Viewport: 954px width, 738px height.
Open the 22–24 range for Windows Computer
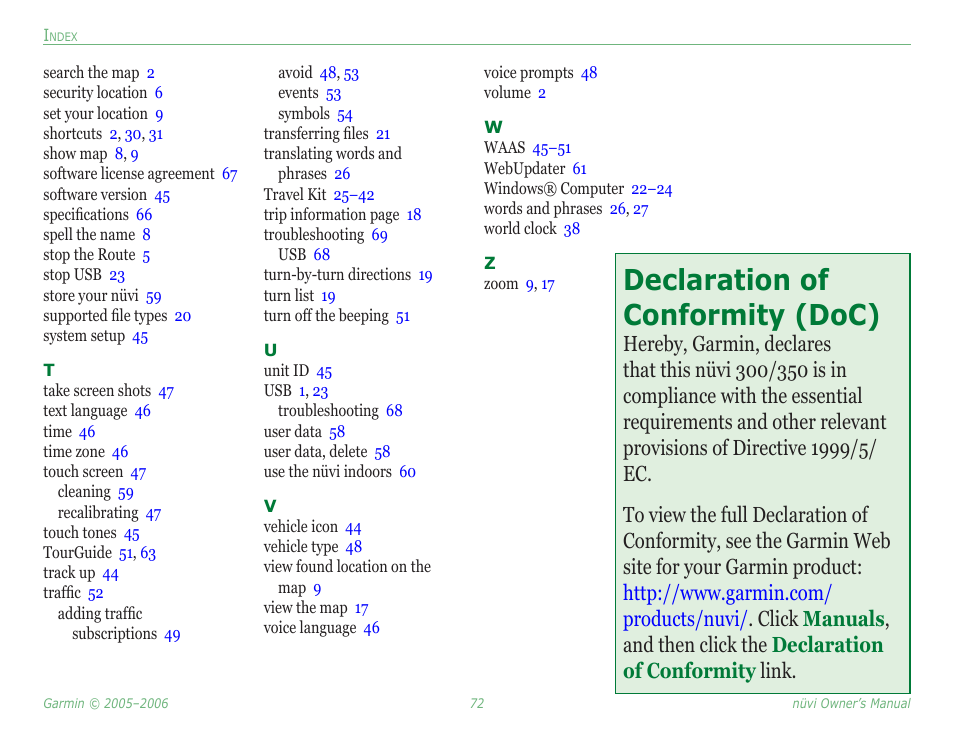[652, 189]
